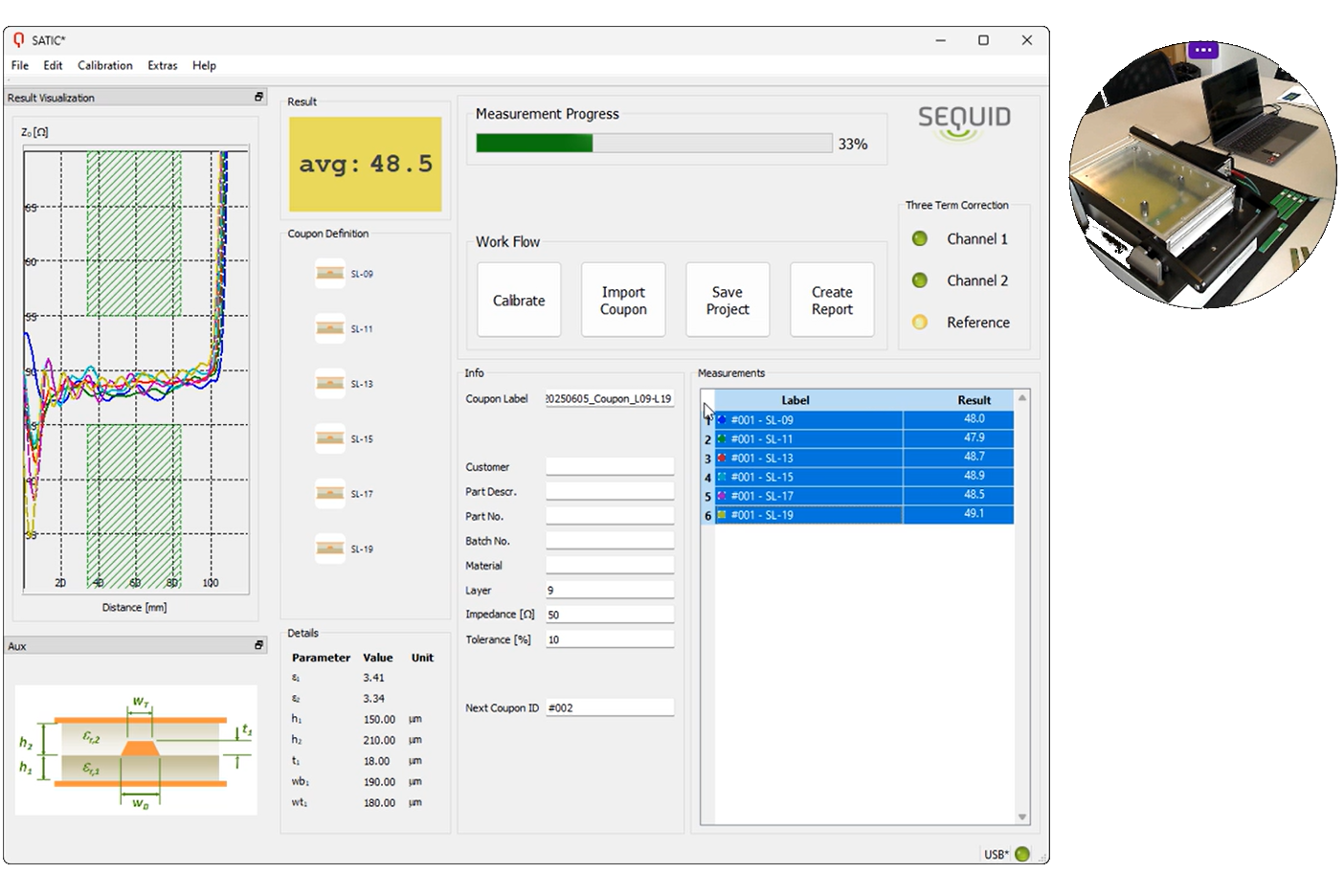Screen dimensions: 1344x896
Task: Click the USB status indicator light
Action: [1022, 854]
